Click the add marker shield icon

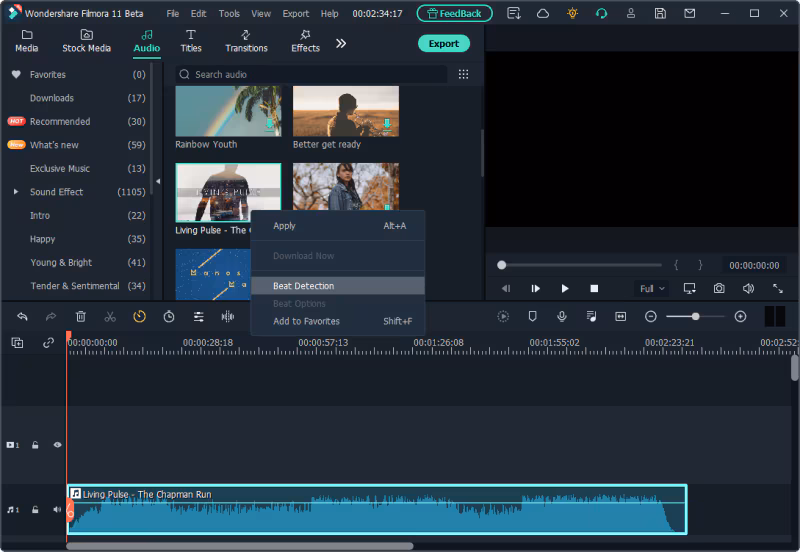tap(533, 316)
